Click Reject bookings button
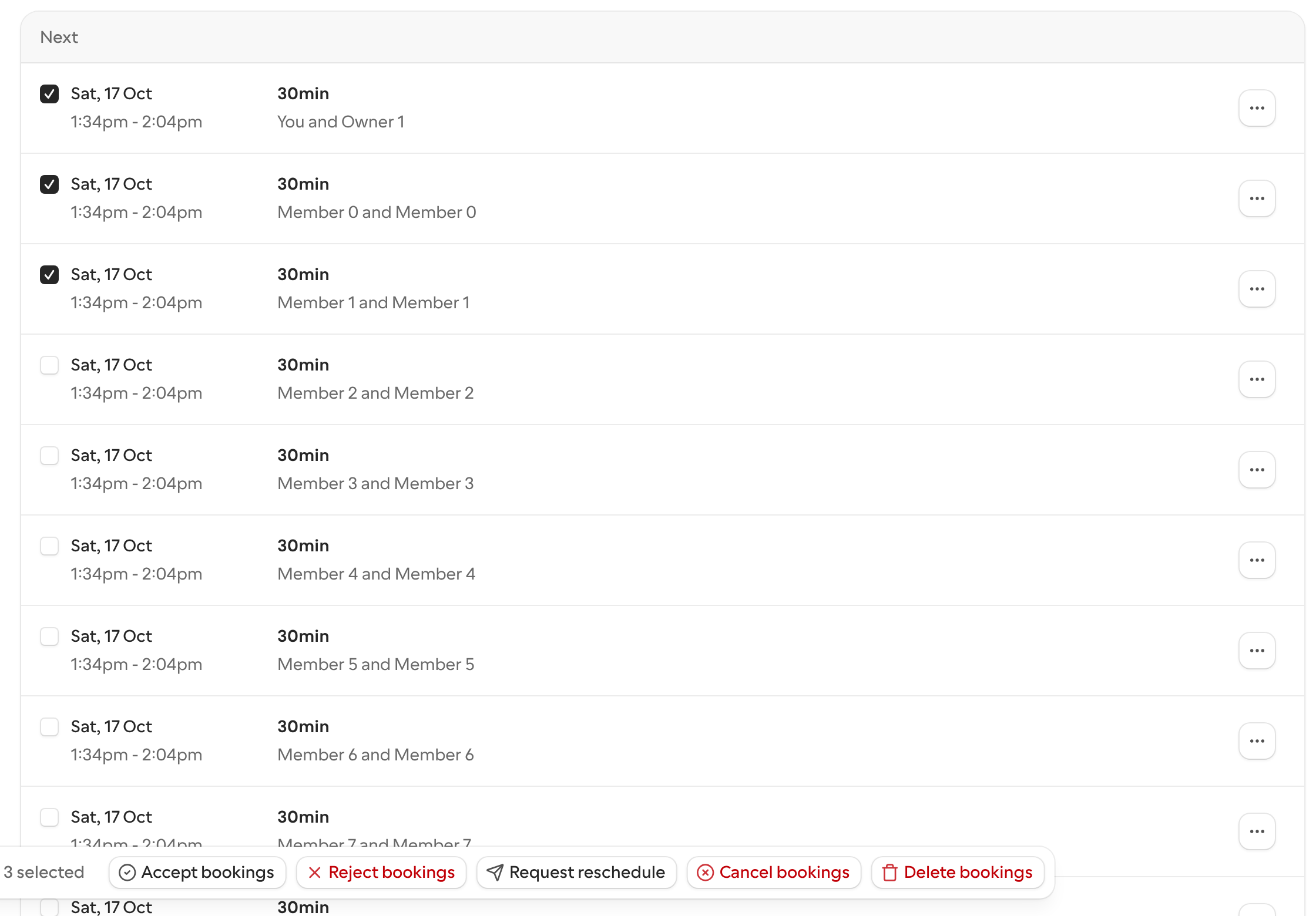 point(381,873)
